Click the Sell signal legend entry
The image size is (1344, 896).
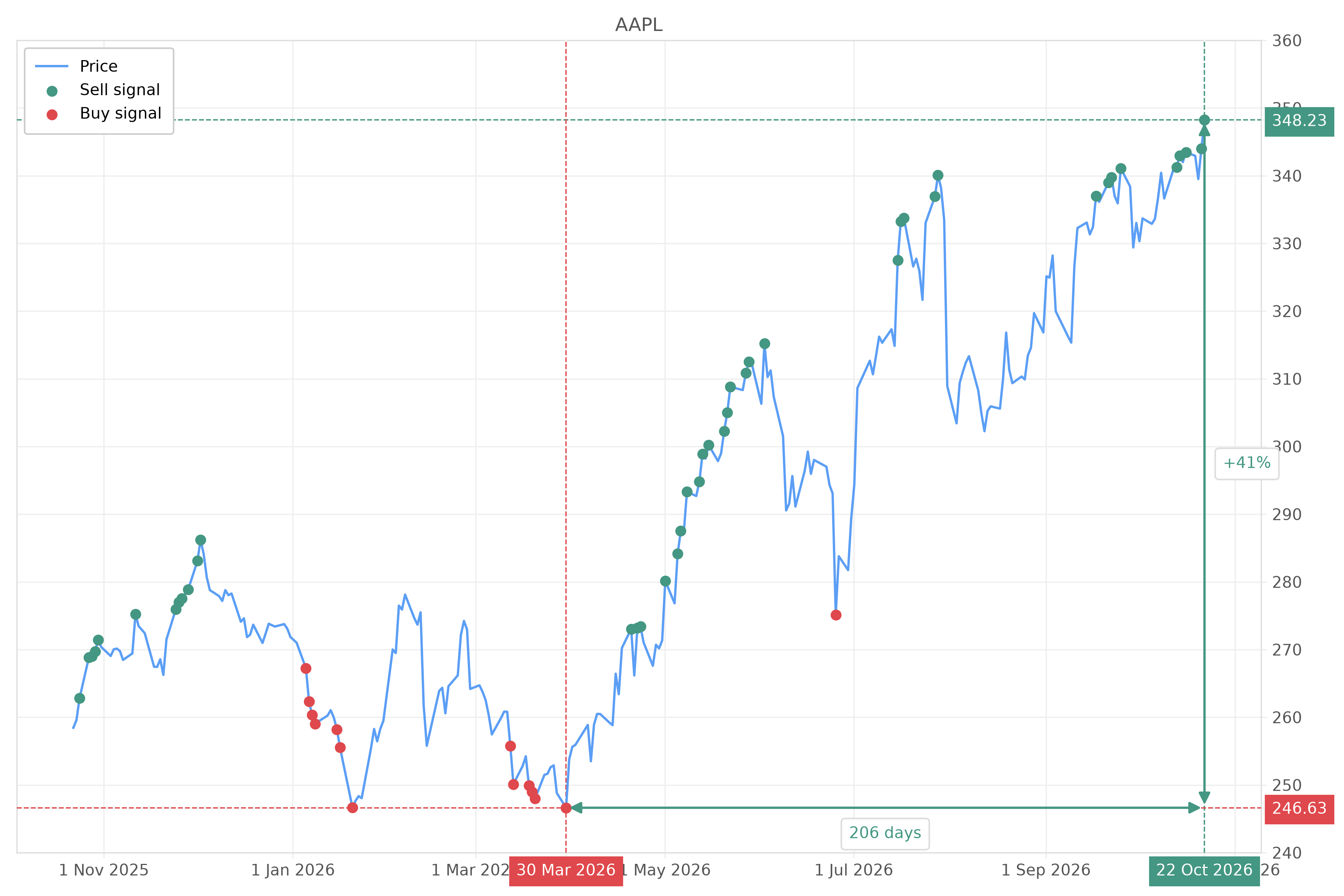click(x=103, y=90)
